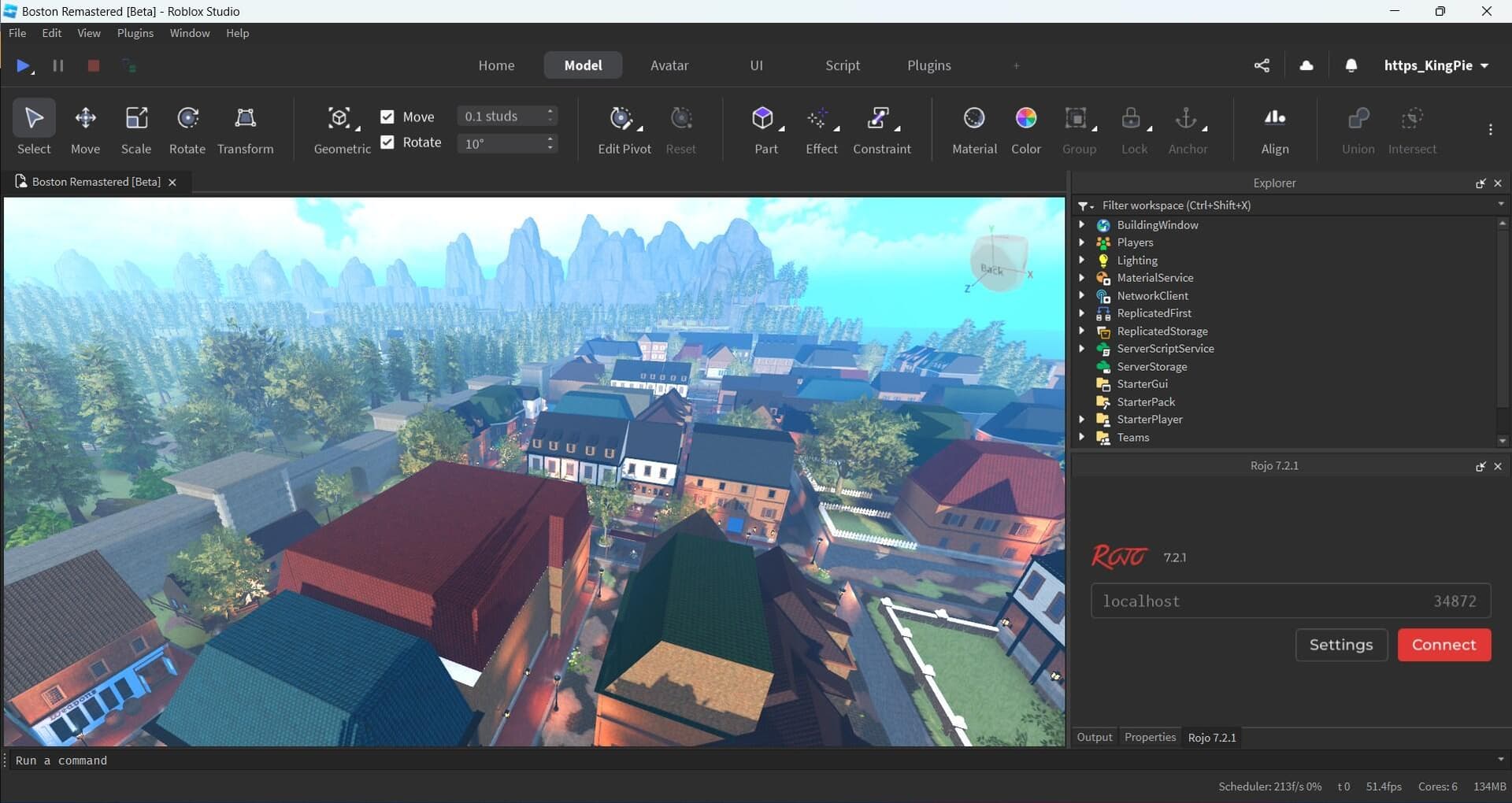This screenshot has width=1512, height=803.
Task: Switch to the Avatar ribbon tab
Action: [669, 65]
